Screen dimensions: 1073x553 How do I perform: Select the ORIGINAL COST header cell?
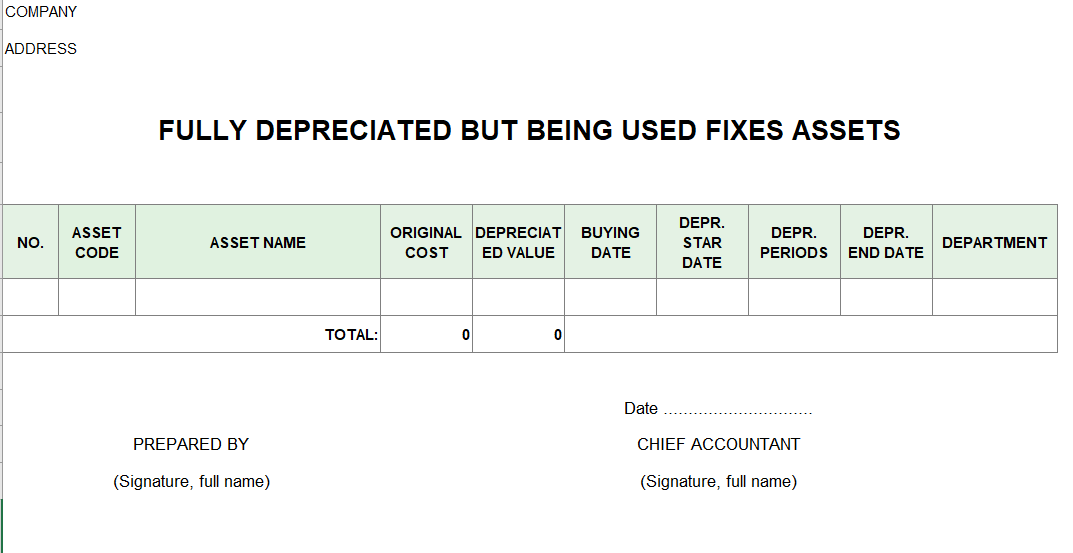(x=426, y=242)
